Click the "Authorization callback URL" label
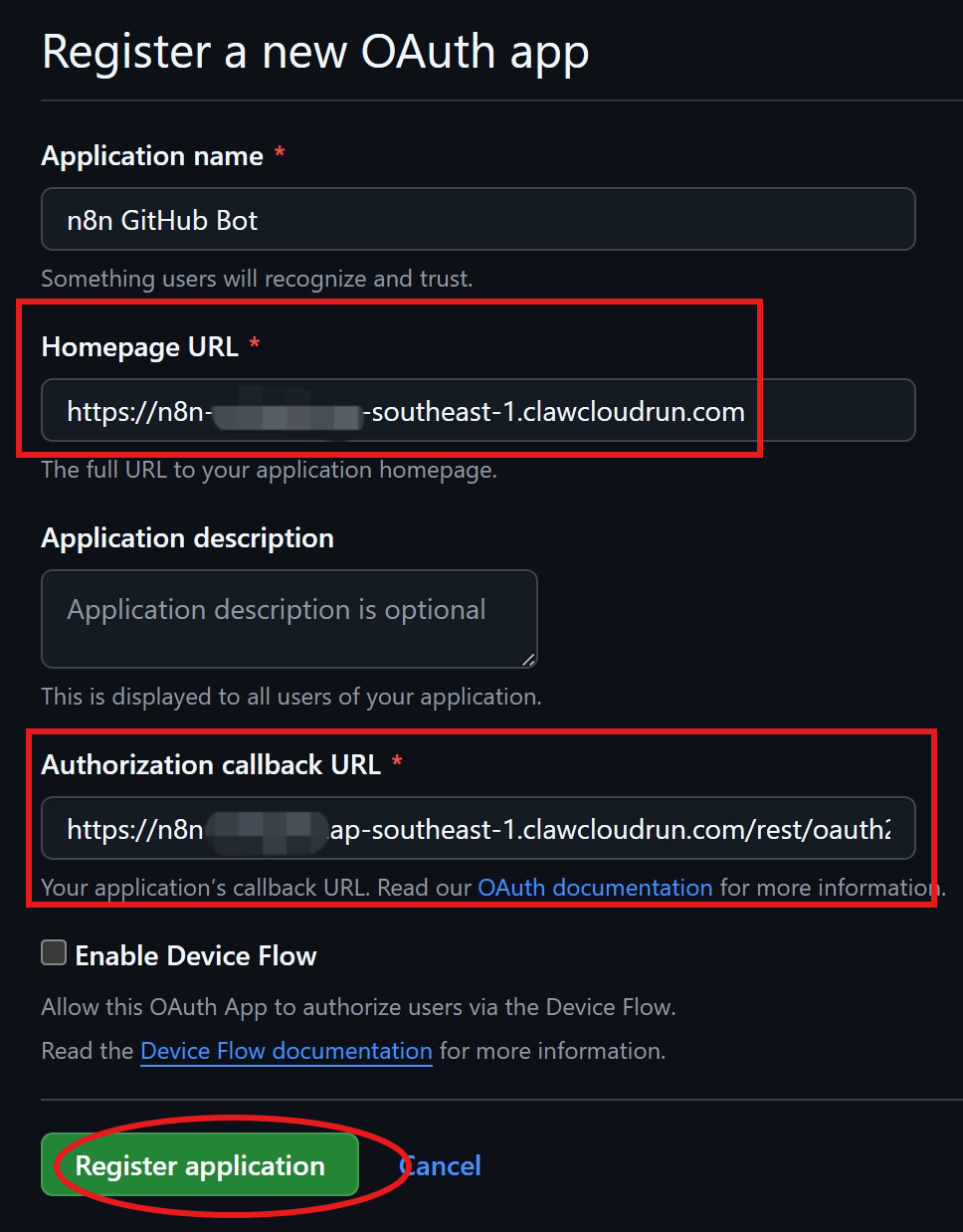Viewport: 963px width, 1232px height. (211, 764)
